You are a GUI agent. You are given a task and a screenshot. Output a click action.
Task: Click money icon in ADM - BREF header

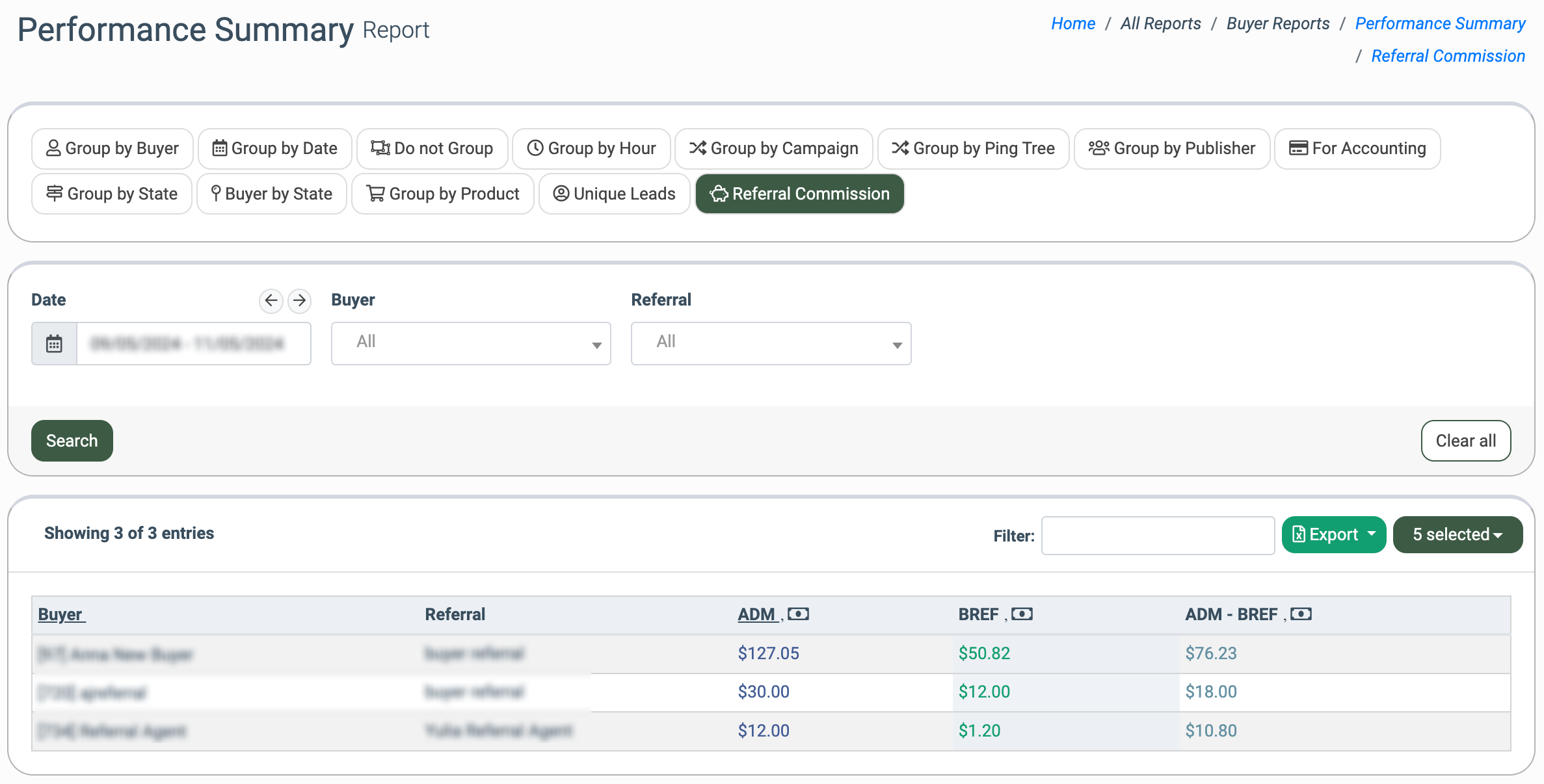pos(1301,614)
